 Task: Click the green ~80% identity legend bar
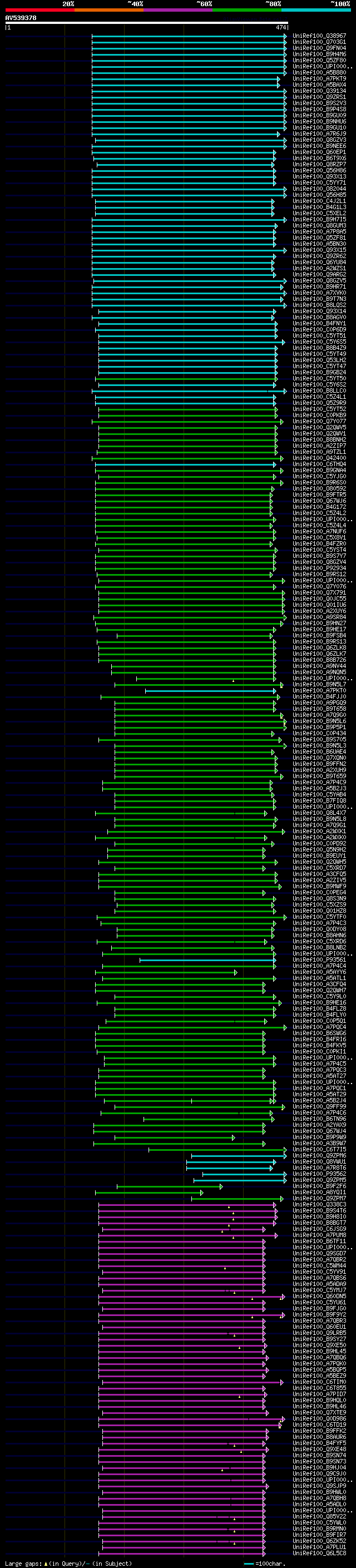[x=247, y=10]
